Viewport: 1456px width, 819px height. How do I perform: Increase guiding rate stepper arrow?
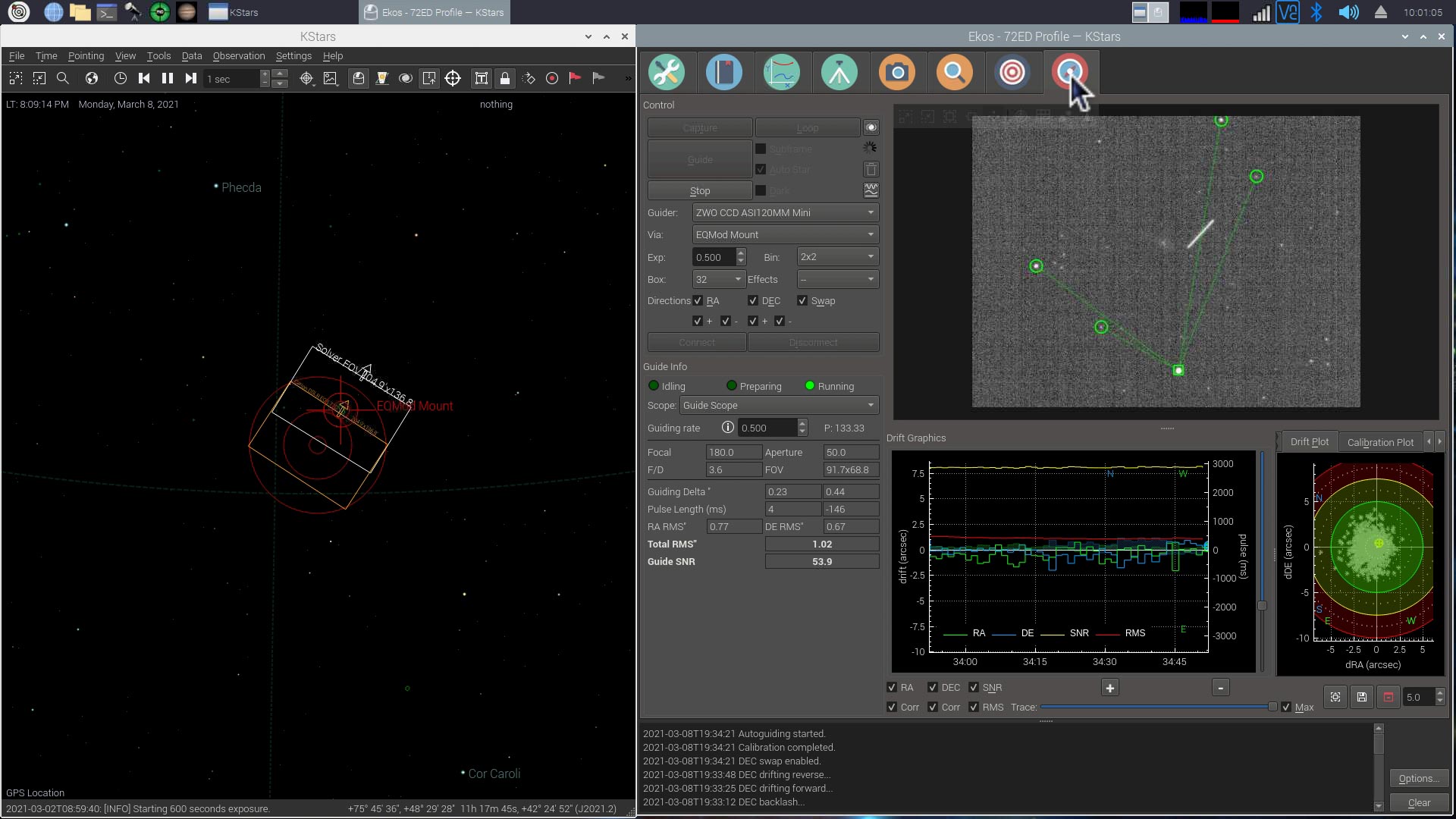pos(802,423)
